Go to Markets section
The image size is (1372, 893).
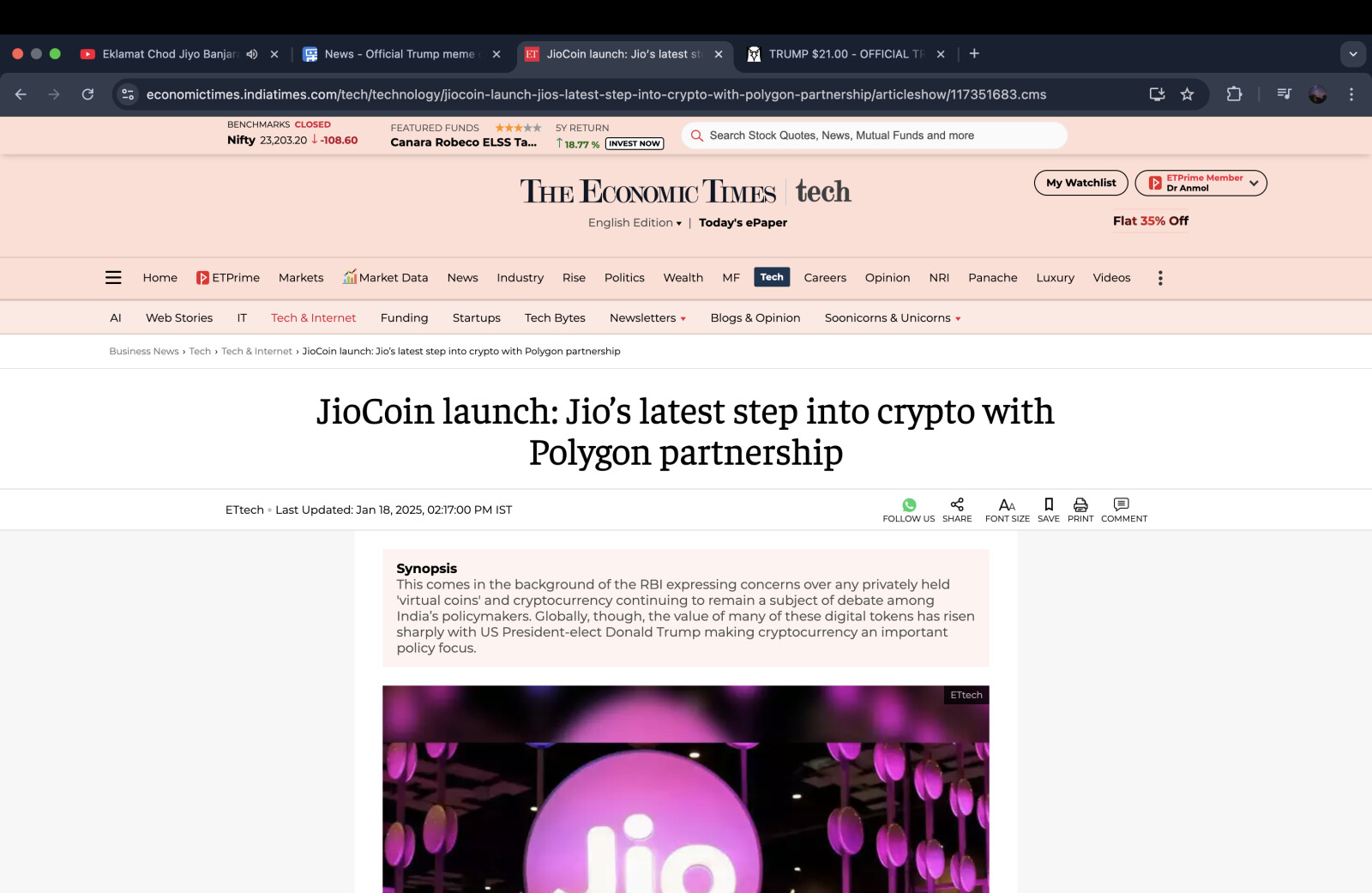coord(301,278)
